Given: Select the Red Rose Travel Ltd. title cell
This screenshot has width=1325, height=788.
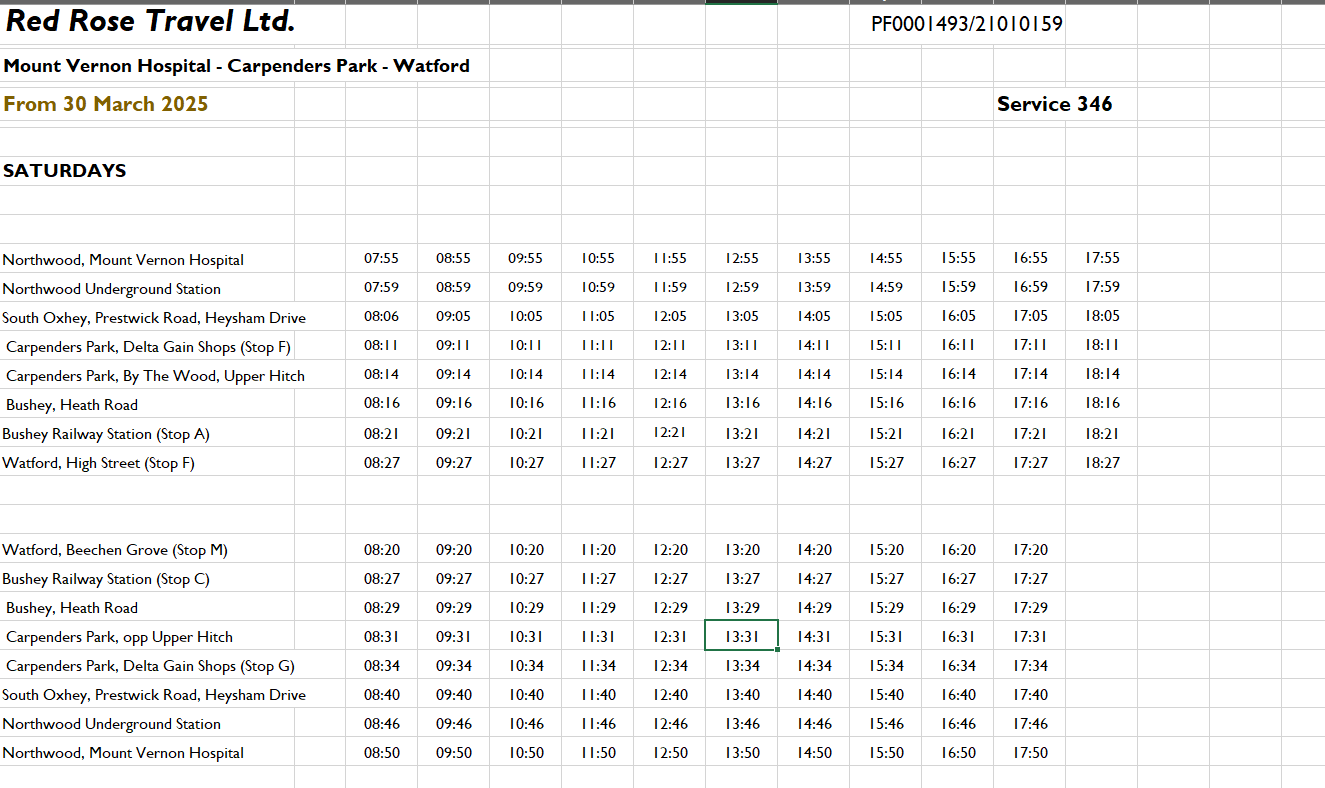Looking at the screenshot, I should [x=151, y=21].
